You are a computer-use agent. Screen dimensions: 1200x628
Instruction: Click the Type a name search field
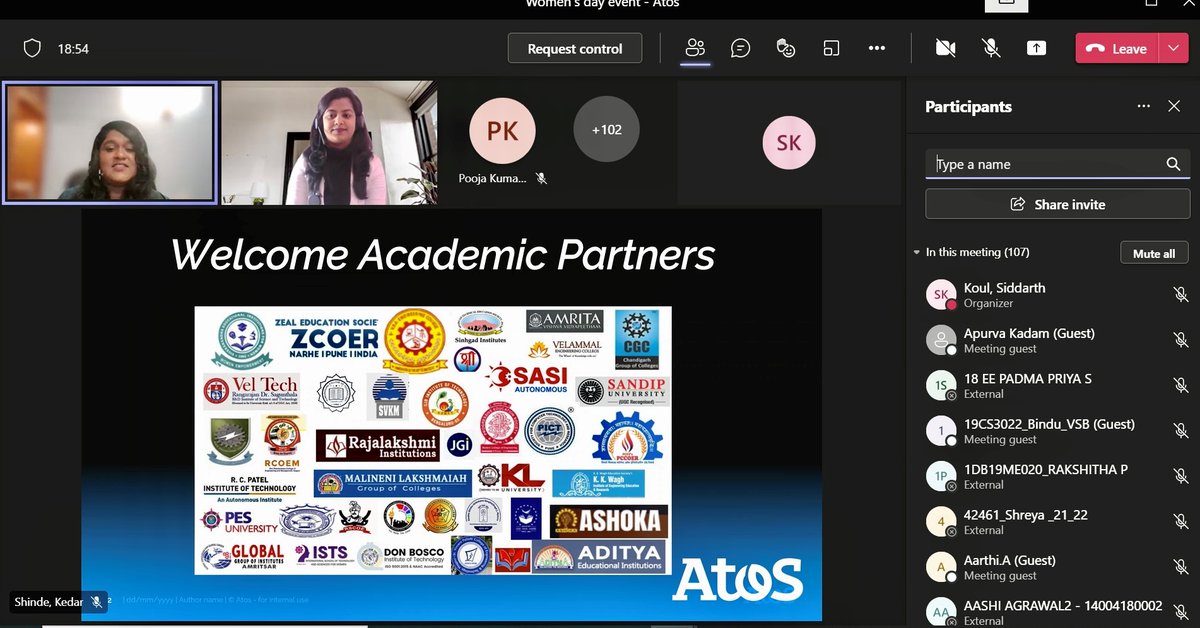1058,164
